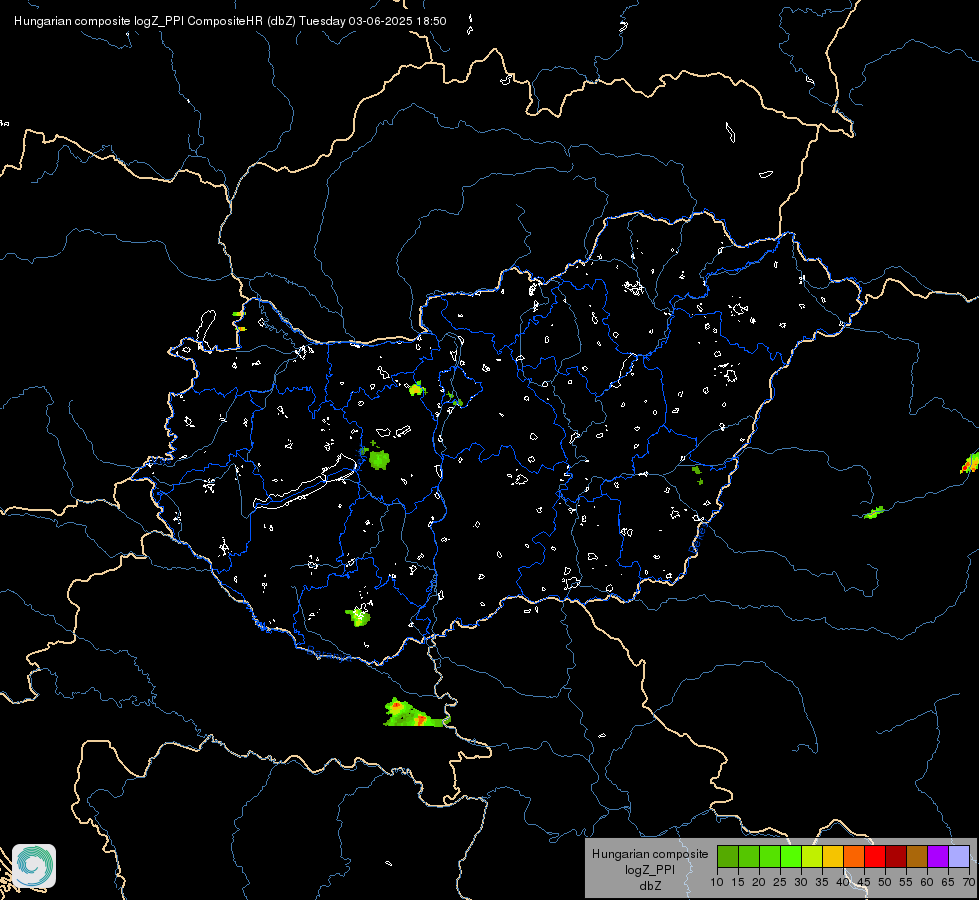Click the legend scale value "50"
Screen dimensions: 979x900
tap(885, 882)
